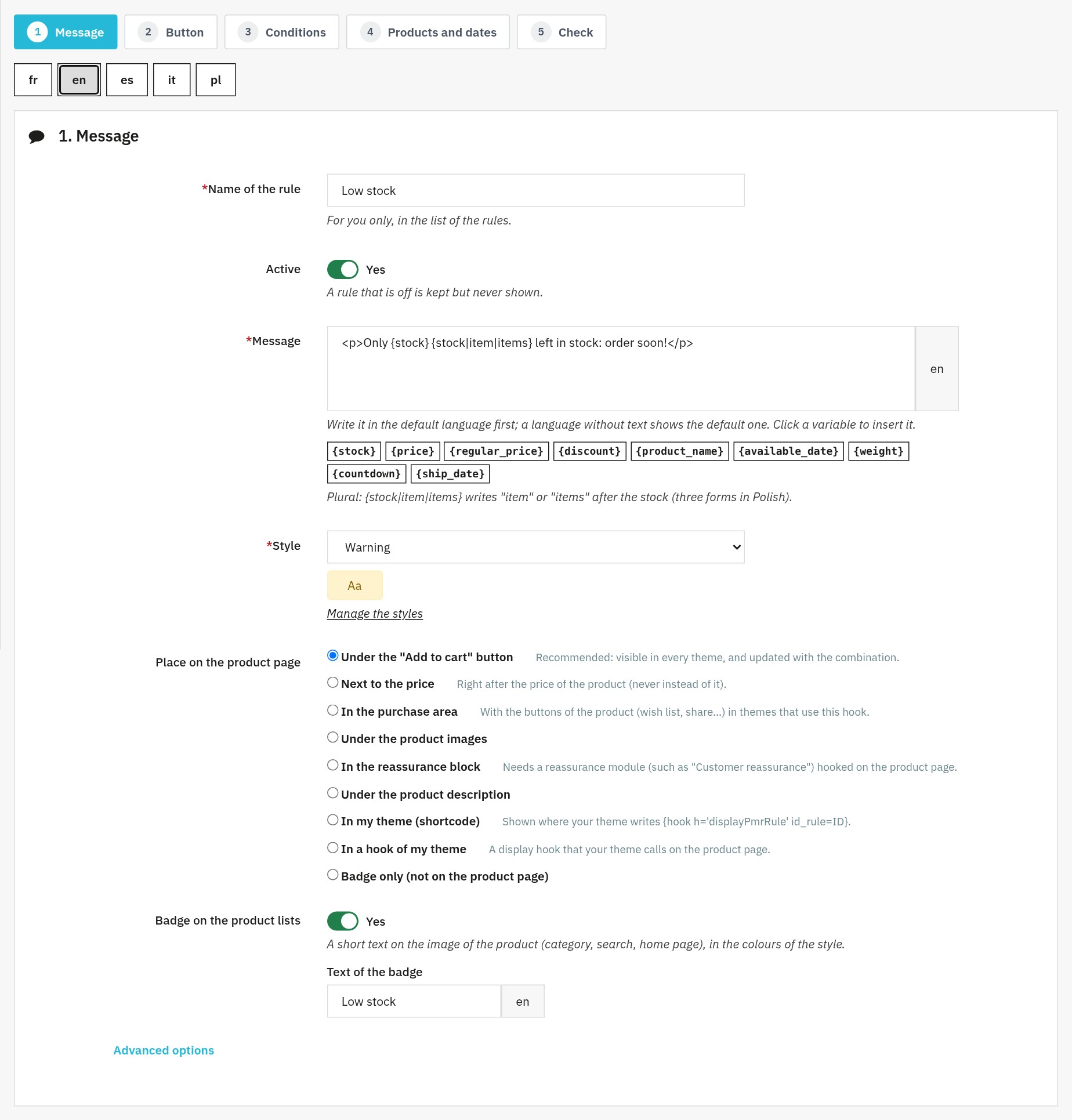Toggle the Active switch off
The width and height of the screenshot is (1072, 1120).
[x=342, y=270]
